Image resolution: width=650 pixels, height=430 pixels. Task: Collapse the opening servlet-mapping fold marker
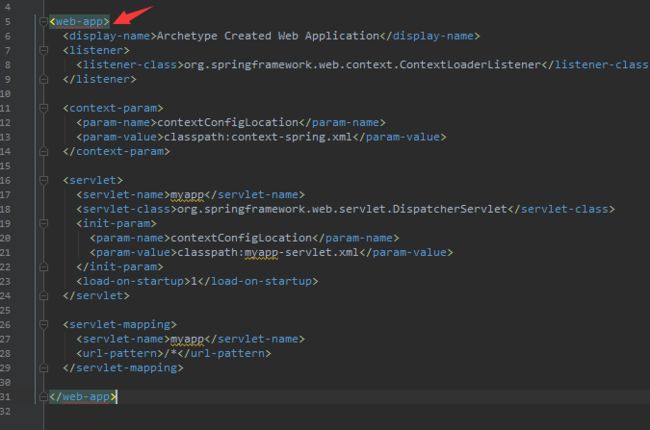coord(43,325)
